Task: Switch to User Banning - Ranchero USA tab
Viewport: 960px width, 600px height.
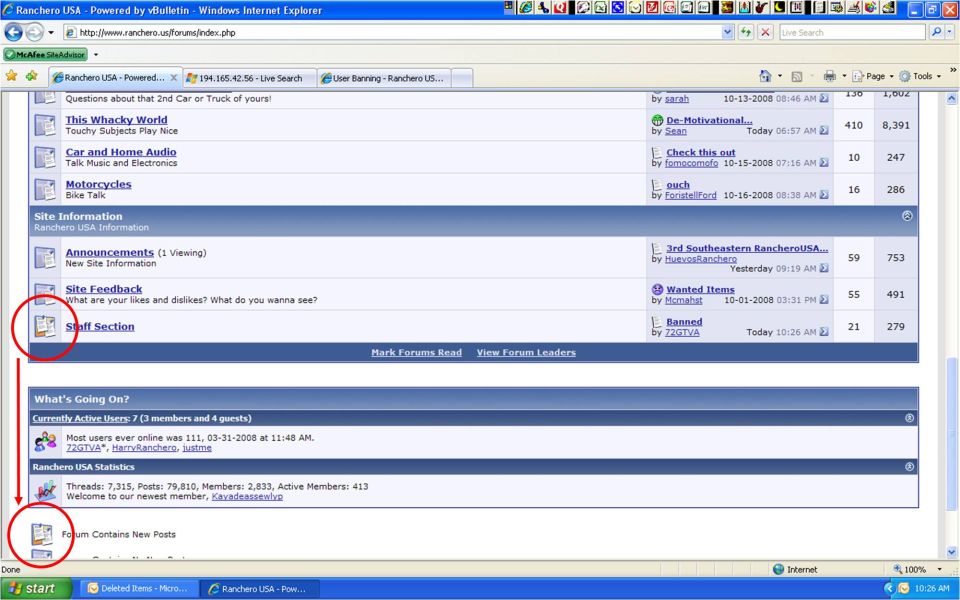Action: tap(384, 78)
